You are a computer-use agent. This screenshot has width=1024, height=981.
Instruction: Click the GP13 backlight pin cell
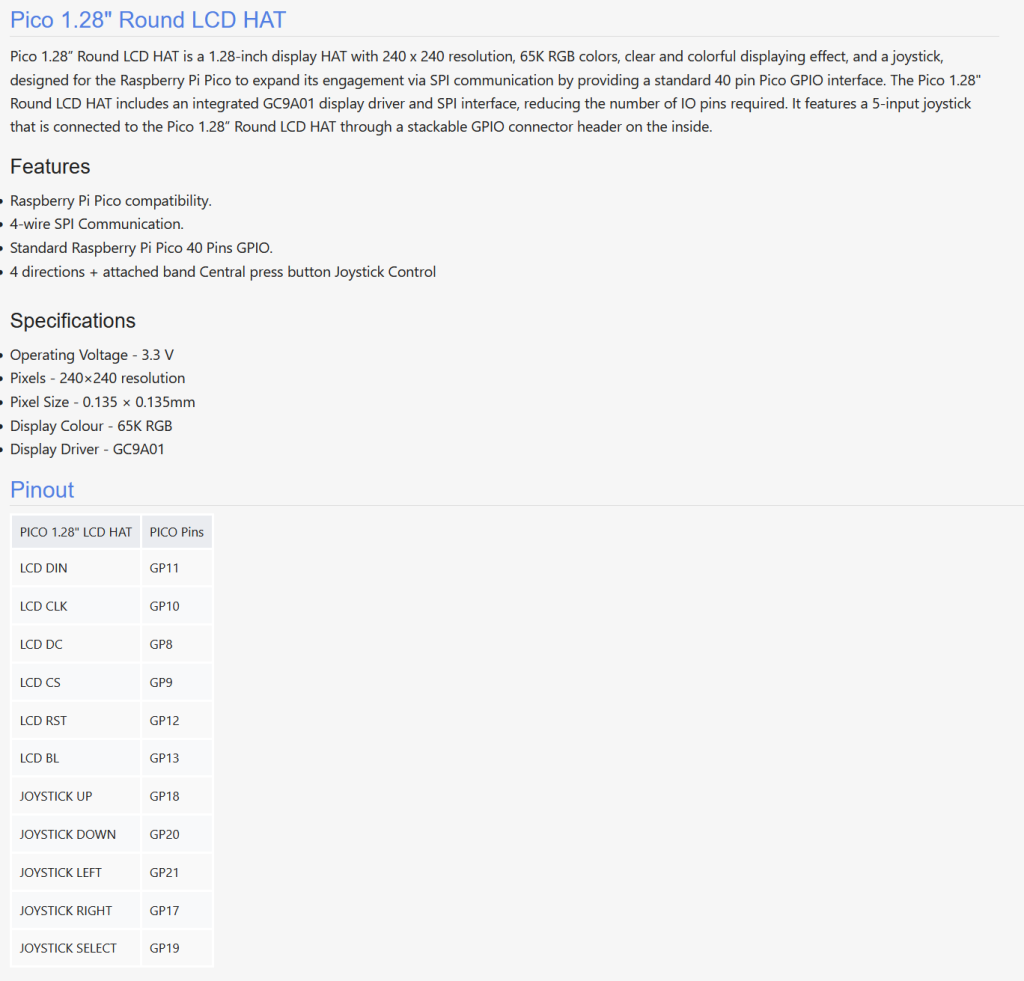click(x=165, y=758)
